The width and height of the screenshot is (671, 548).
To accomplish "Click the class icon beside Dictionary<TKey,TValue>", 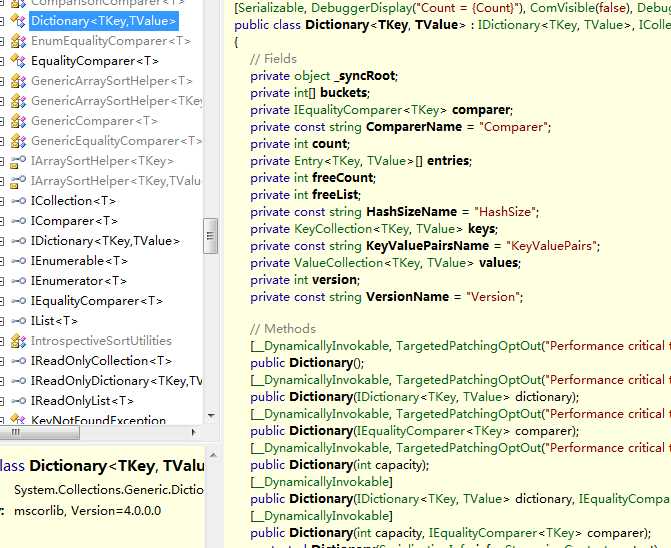I will pyautogui.click(x=18, y=21).
